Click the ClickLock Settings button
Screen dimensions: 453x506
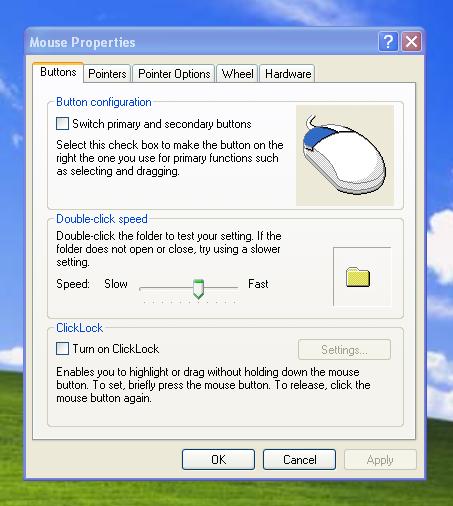(344, 350)
